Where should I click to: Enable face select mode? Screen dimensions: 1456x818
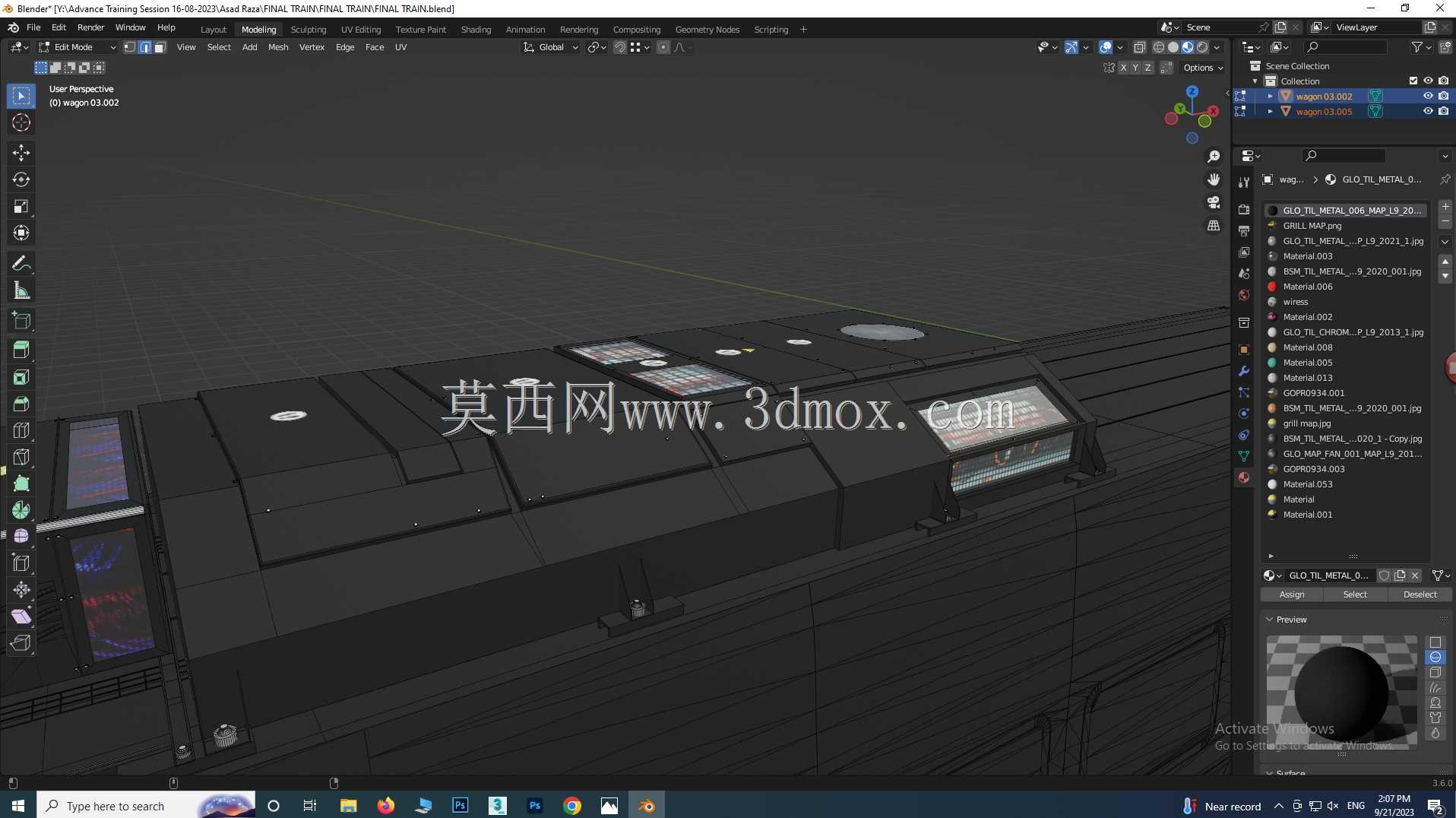point(160,47)
